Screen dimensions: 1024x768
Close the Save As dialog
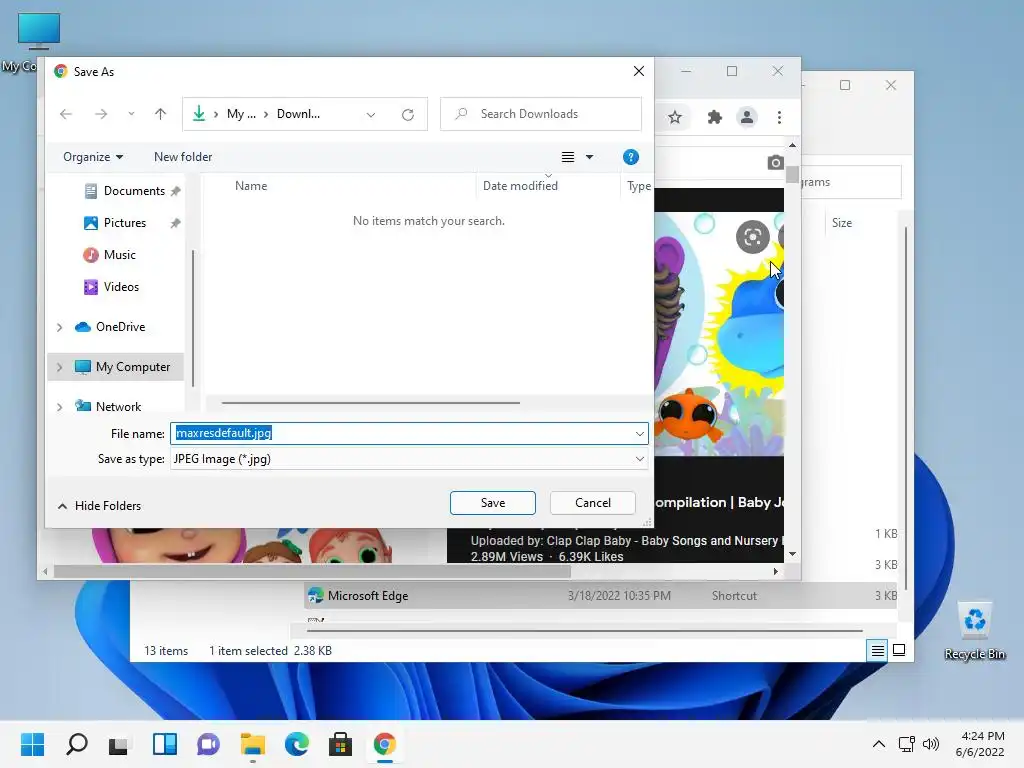[x=639, y=71]
